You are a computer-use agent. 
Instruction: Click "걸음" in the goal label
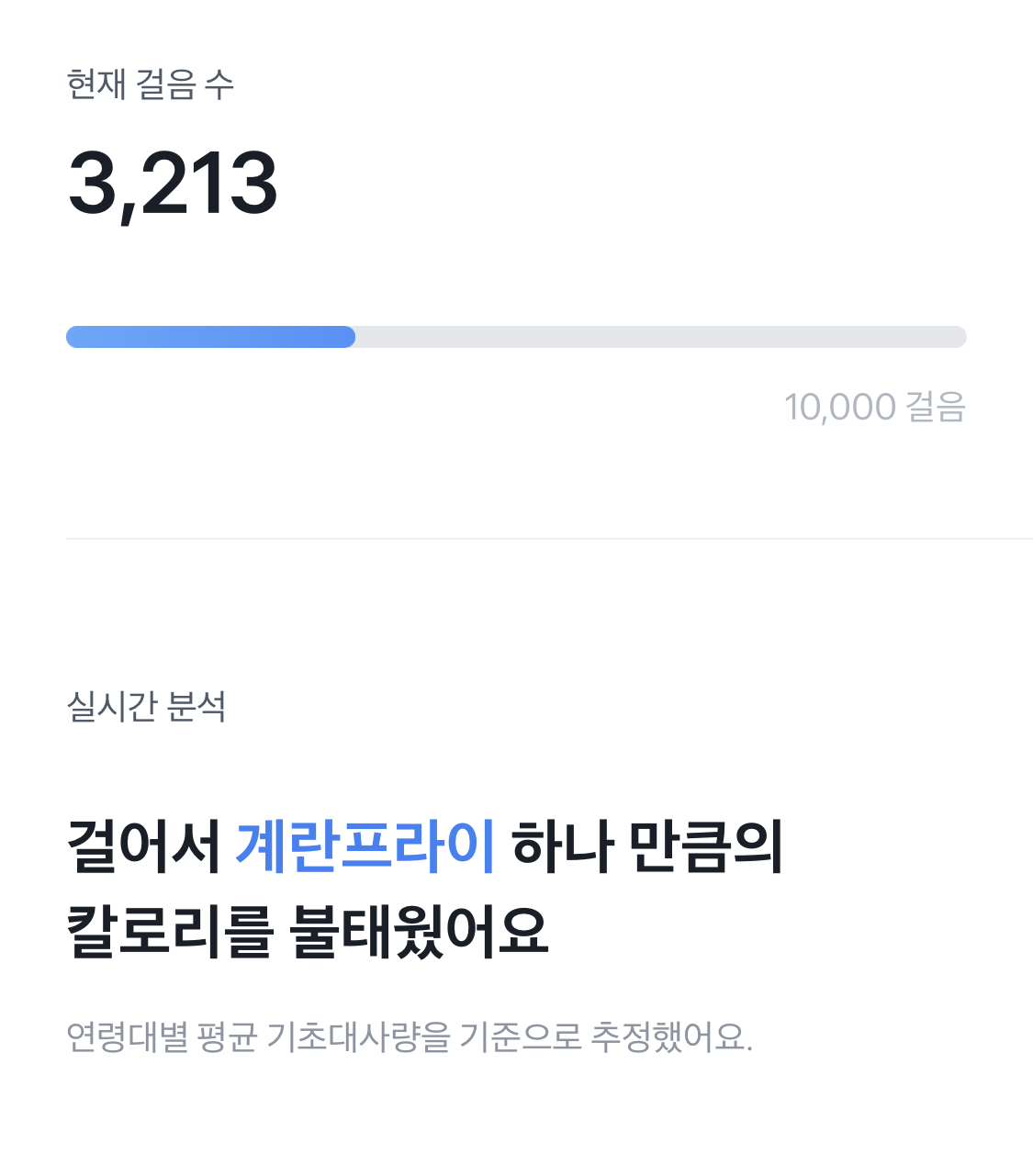pyautogui.click(x=936, y=407)
